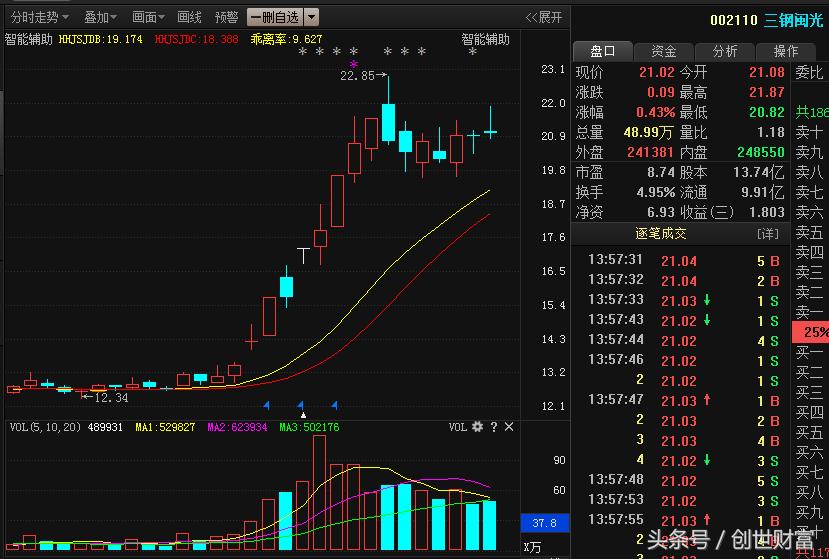Viewport: 829px width, 559px height.
Task: Expand the arrow next to 删自选
Action: coord(312,17)
